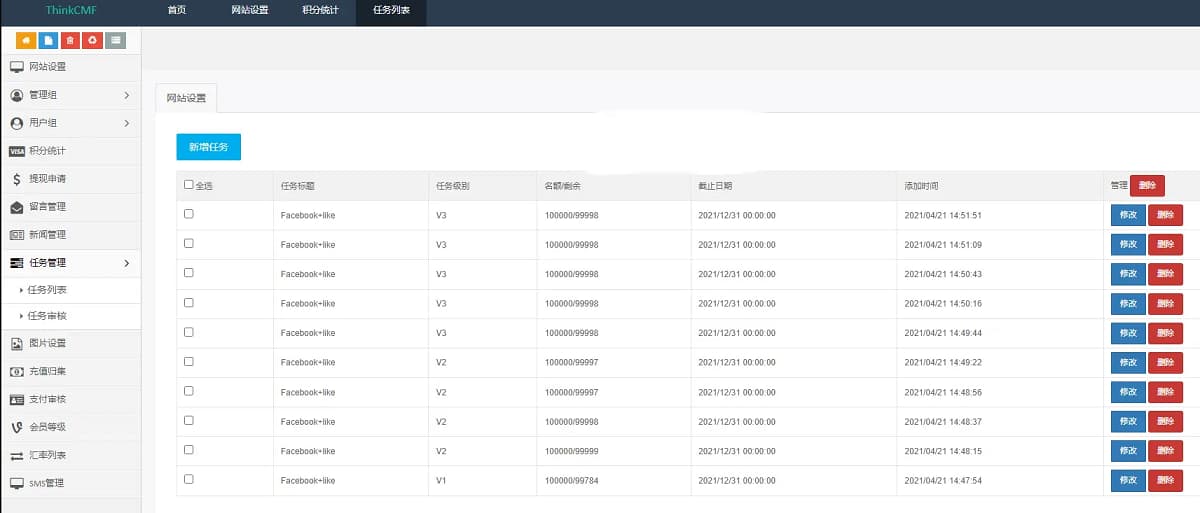
Task: Select 任务审核 in the sidebar submenu
Action: 47,316
